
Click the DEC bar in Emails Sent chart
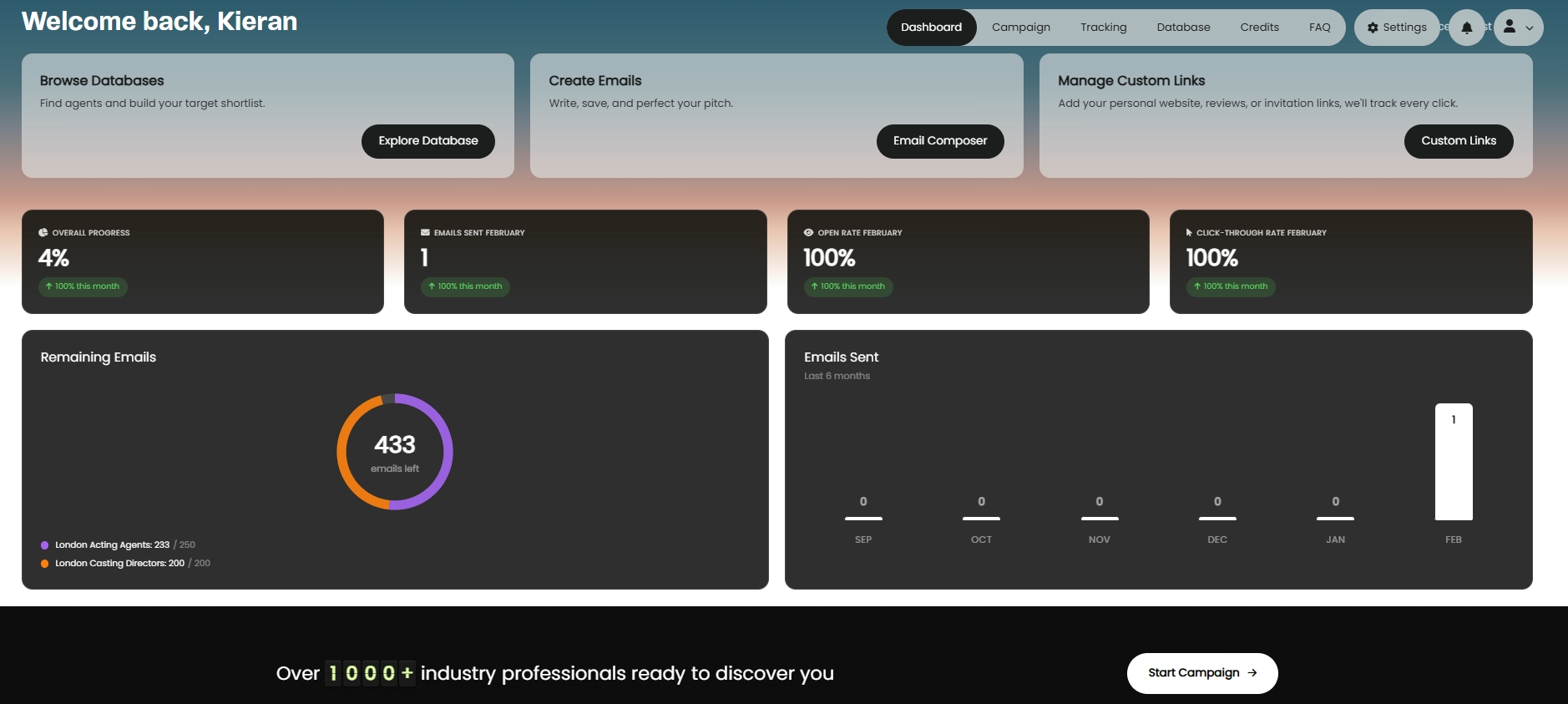[x=1217, y=519]
